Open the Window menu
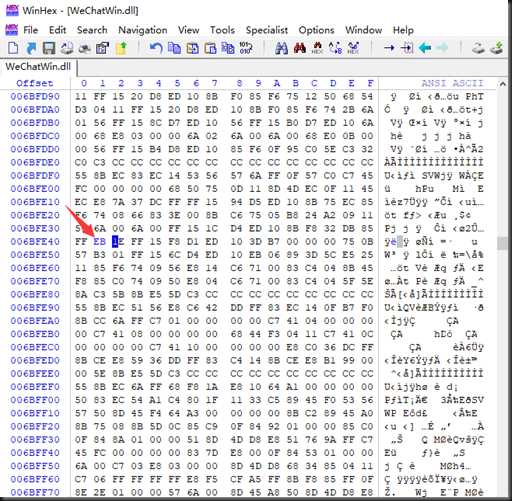 click(363, 30)
